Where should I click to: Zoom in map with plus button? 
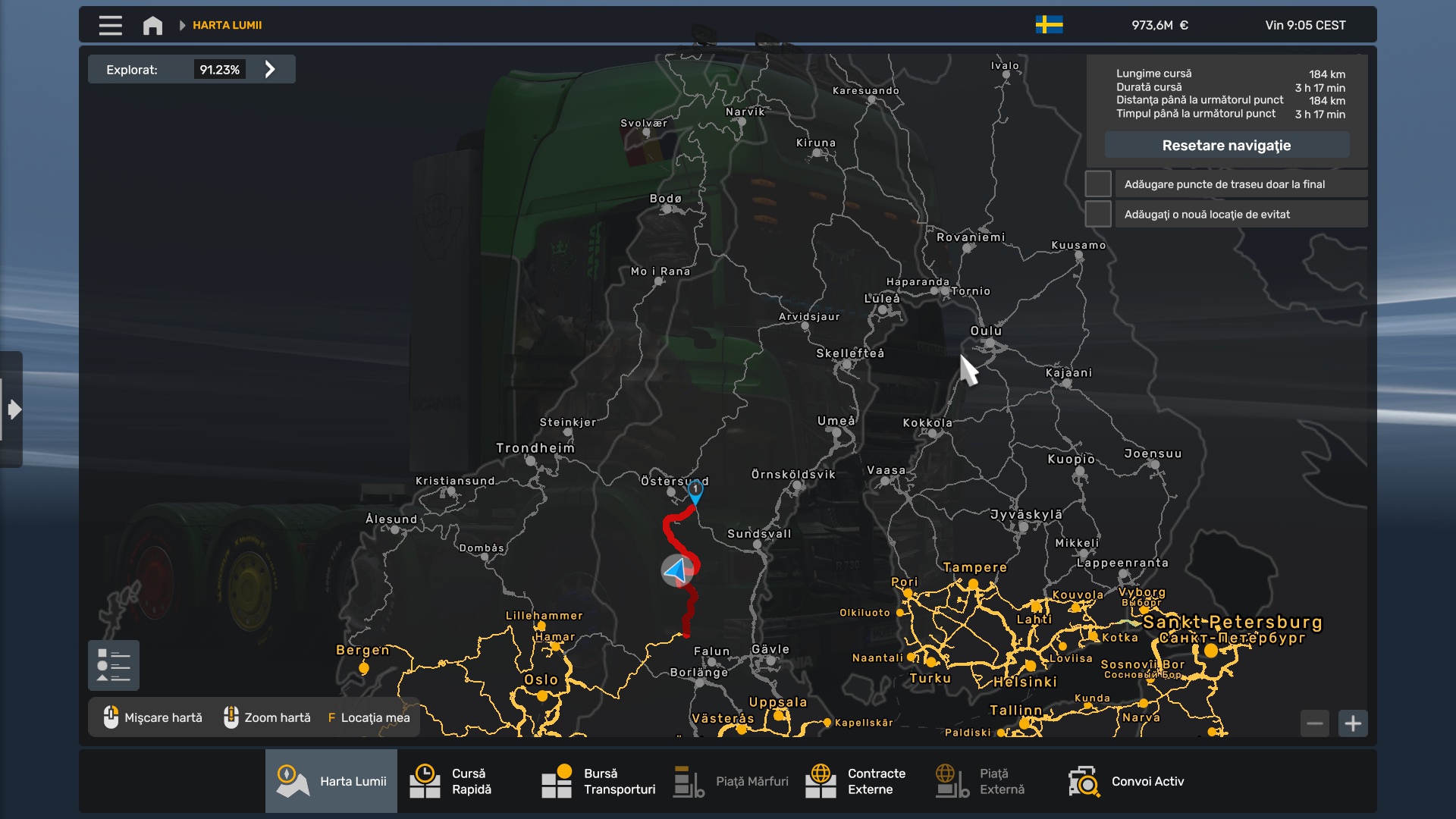pyautogui.click(x=1353, y=723)
